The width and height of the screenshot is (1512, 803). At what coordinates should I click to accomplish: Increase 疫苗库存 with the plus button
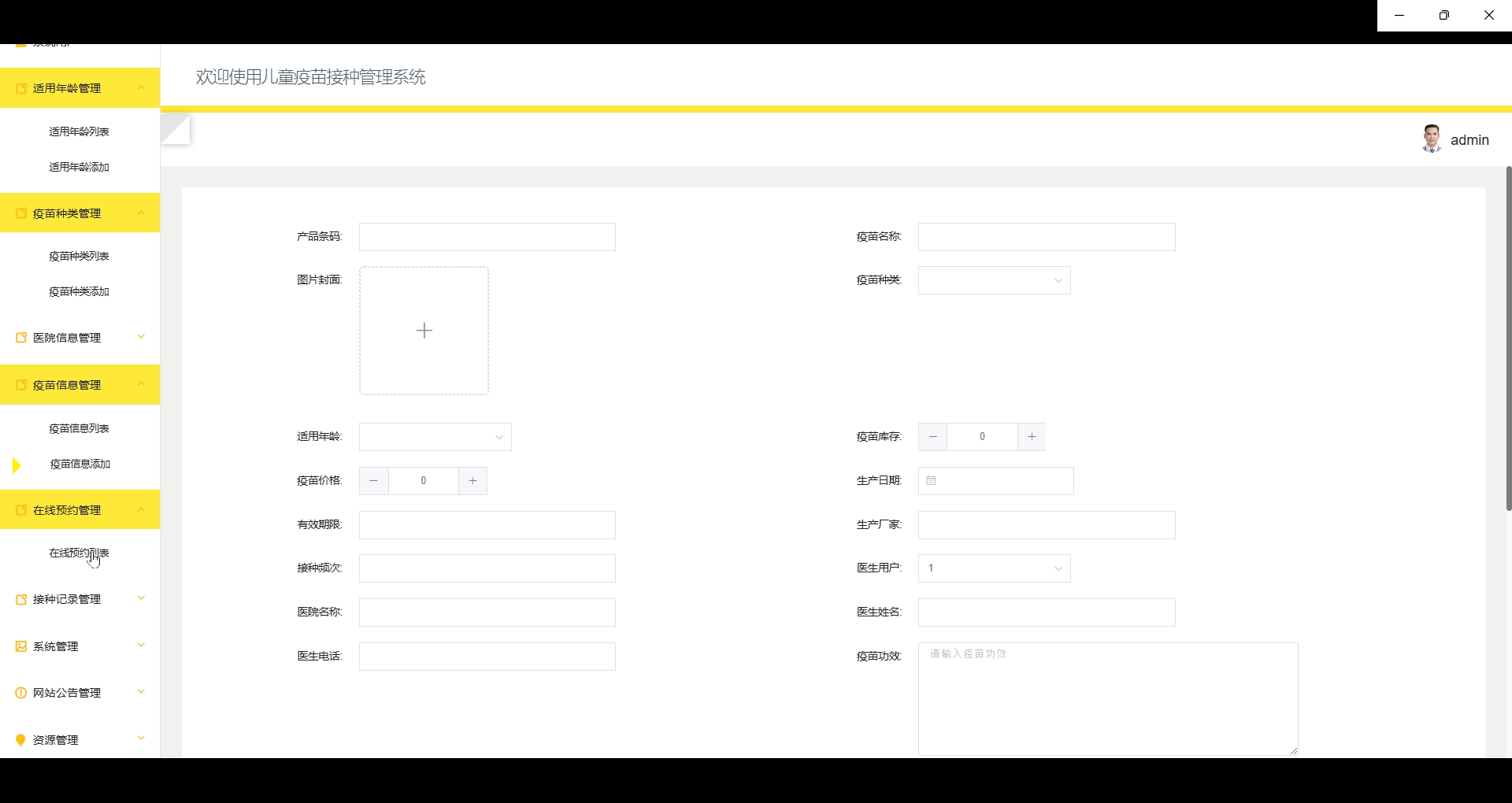[1032, 437]
